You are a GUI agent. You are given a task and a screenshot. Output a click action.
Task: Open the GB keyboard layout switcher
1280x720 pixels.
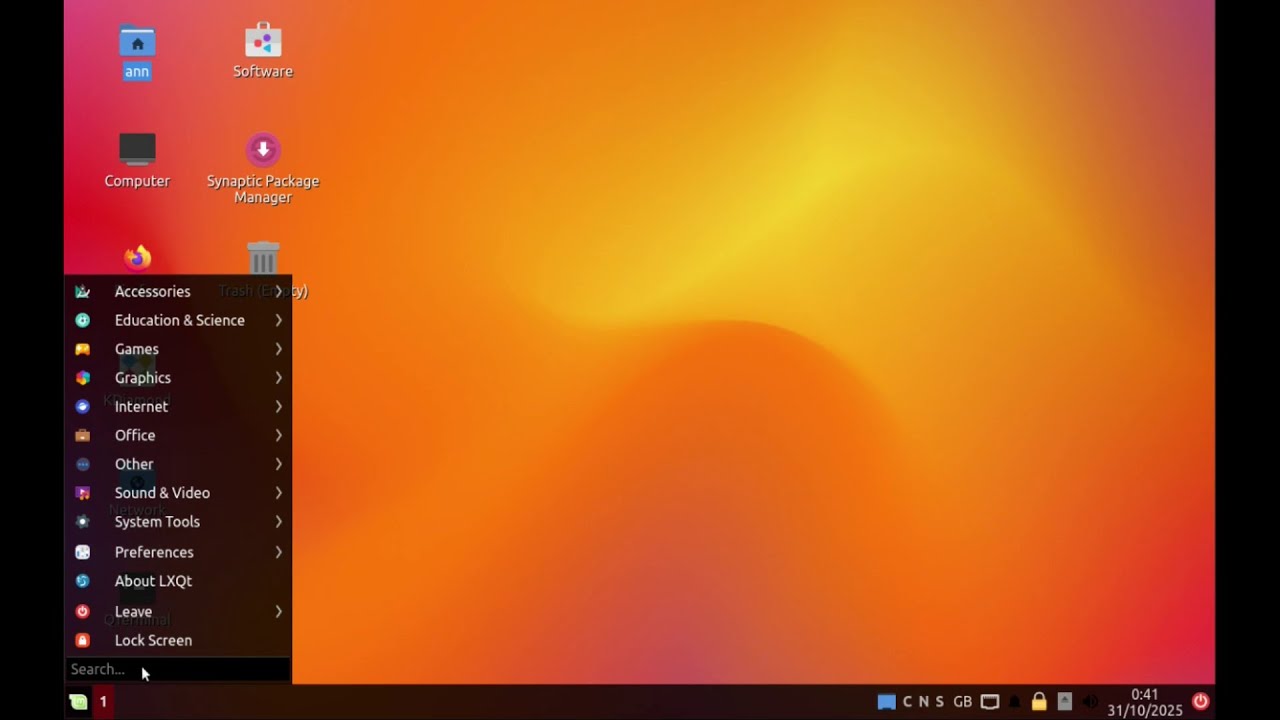point(962,702)
